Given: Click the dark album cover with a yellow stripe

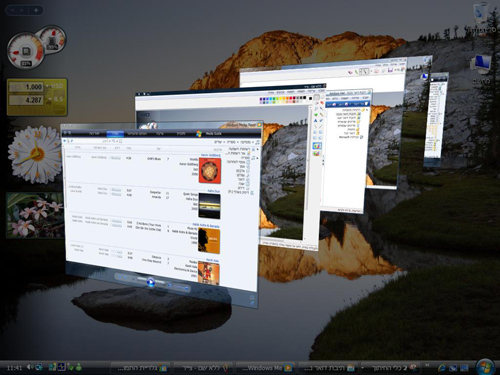Looking at the screenshot, I should [209, 206].
